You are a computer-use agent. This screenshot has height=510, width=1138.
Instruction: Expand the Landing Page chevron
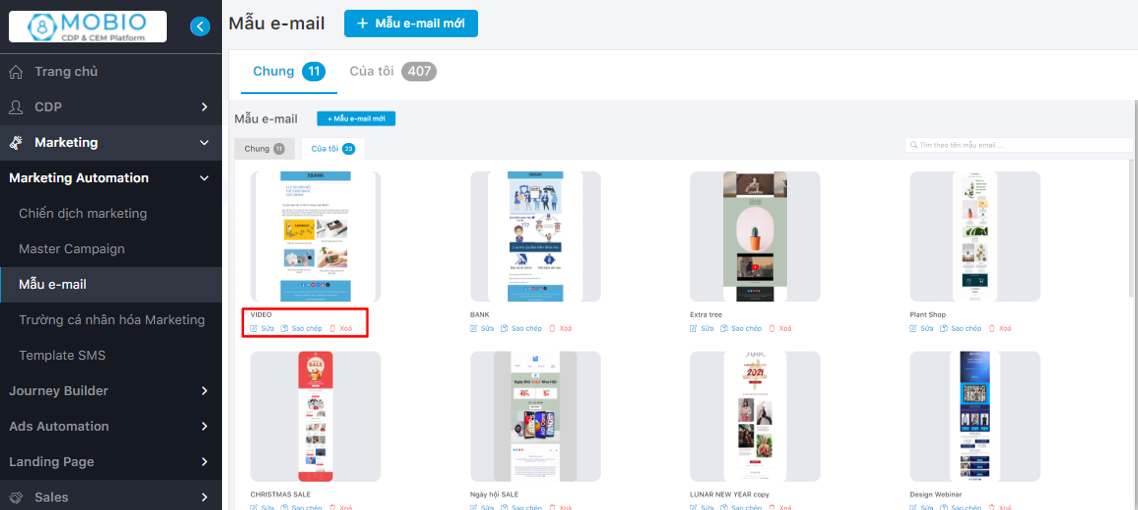tap(204, 462)
